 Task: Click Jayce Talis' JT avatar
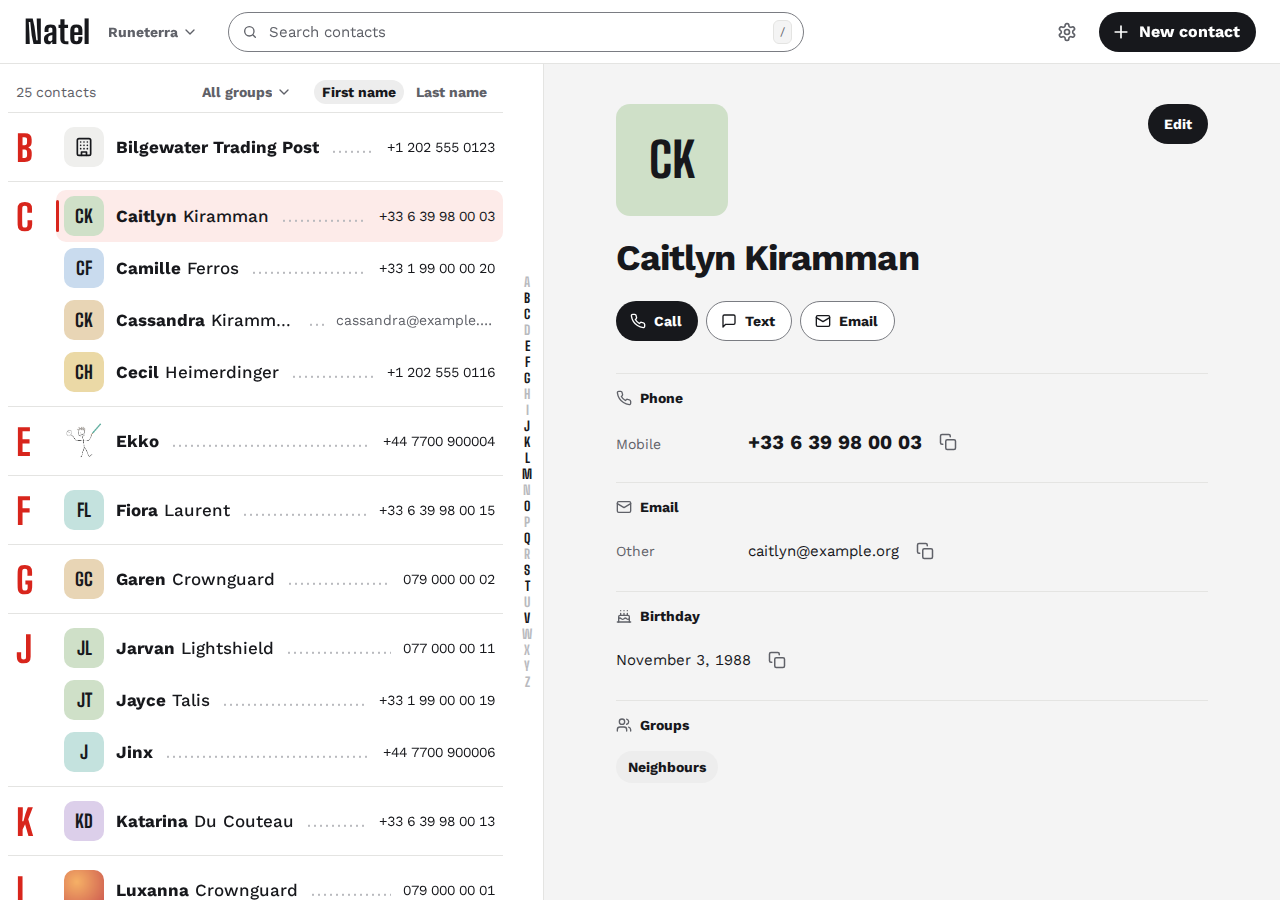84,700
